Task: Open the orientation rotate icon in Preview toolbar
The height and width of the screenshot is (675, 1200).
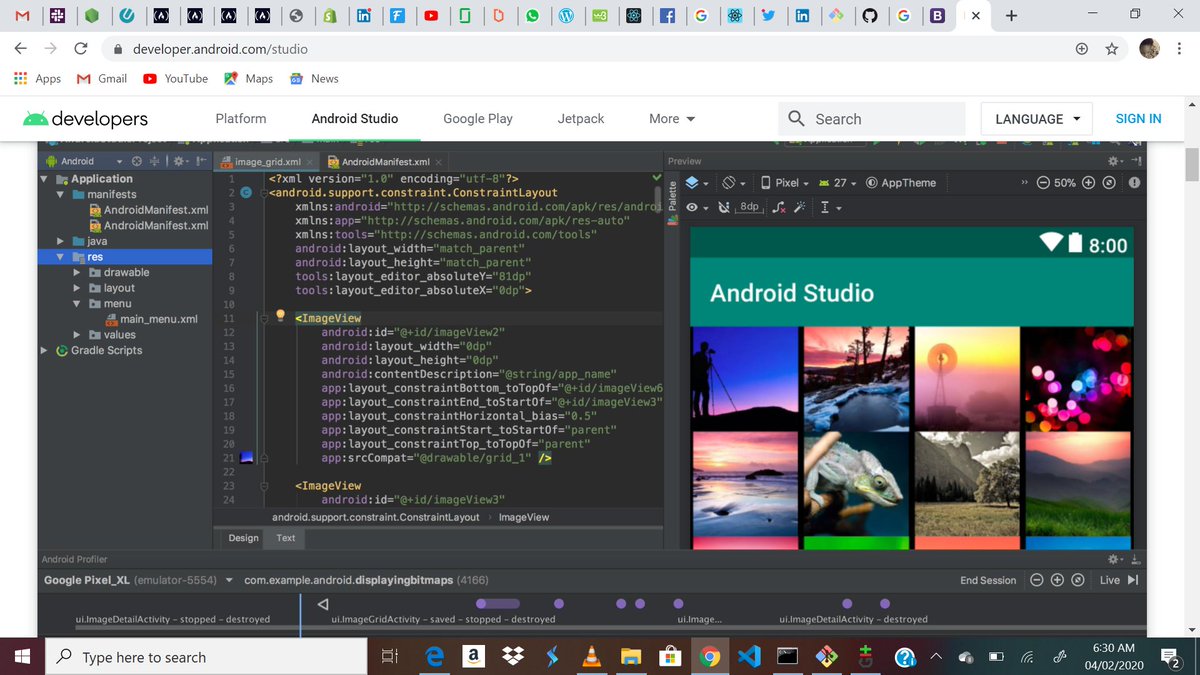Action: pyautogui.click(x=733, y=183)
